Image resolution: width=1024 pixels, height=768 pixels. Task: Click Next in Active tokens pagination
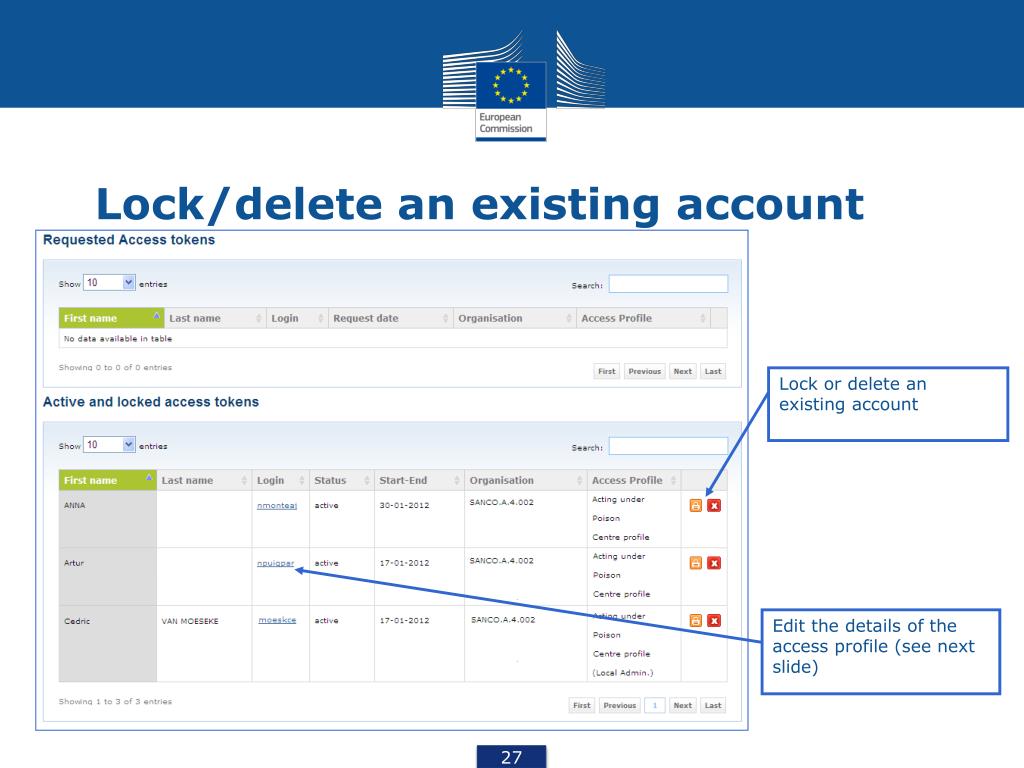(x=682, y=705)
